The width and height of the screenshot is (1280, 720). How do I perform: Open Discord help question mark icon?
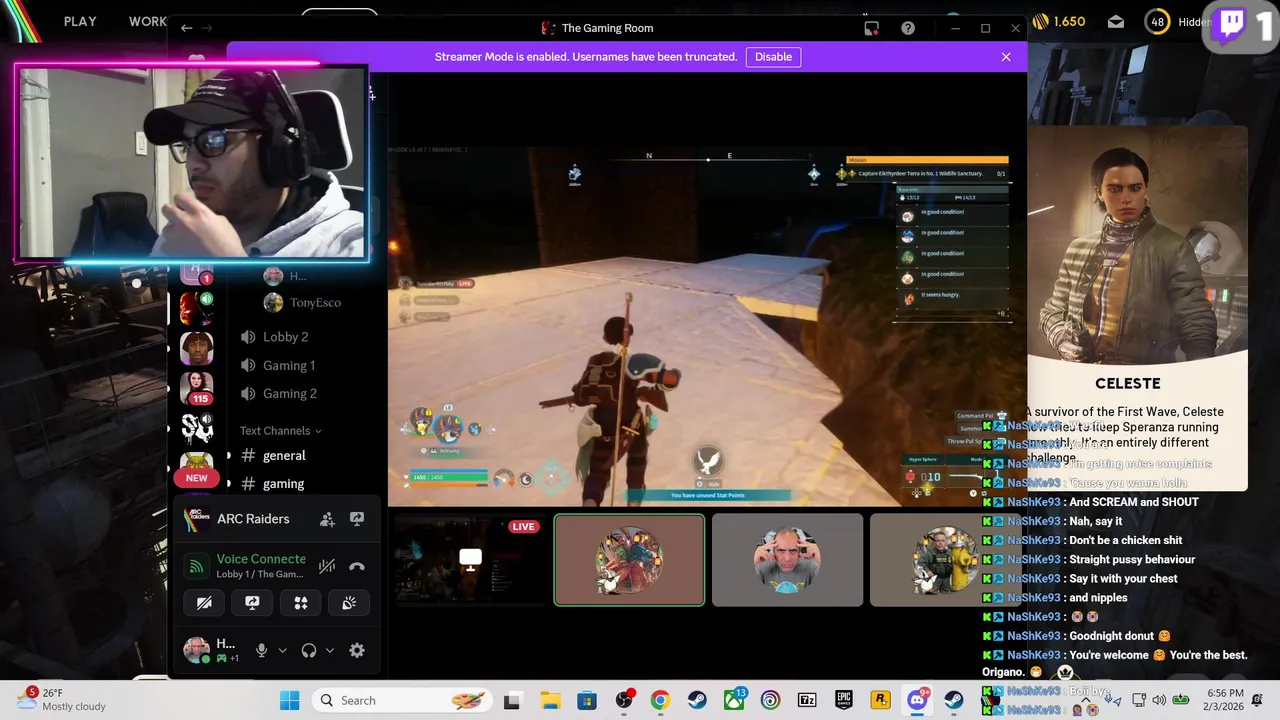tap(908, 28)
